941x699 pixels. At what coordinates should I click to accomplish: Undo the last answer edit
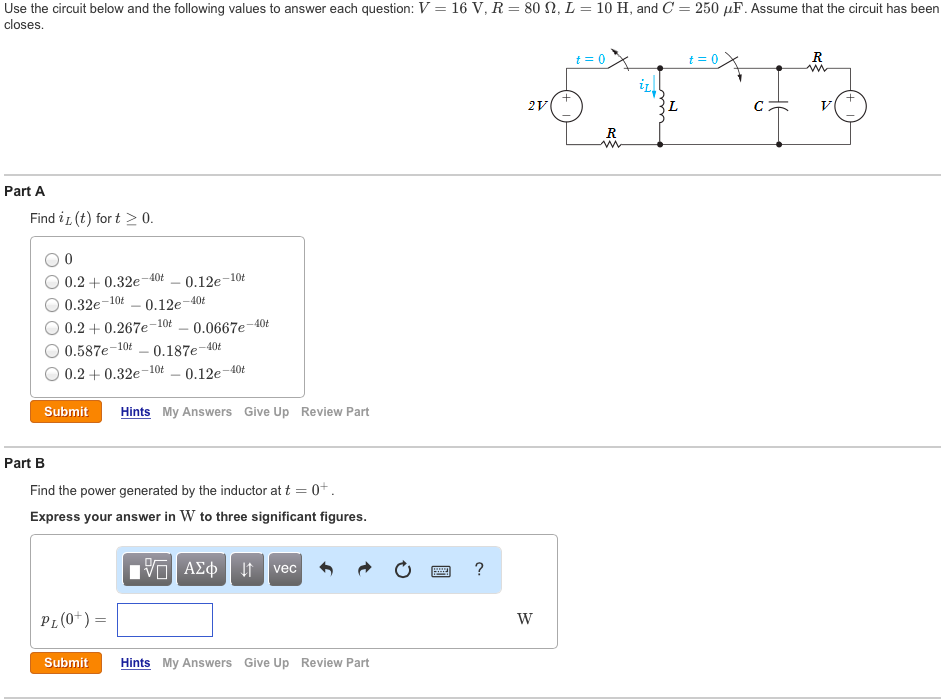326,569
